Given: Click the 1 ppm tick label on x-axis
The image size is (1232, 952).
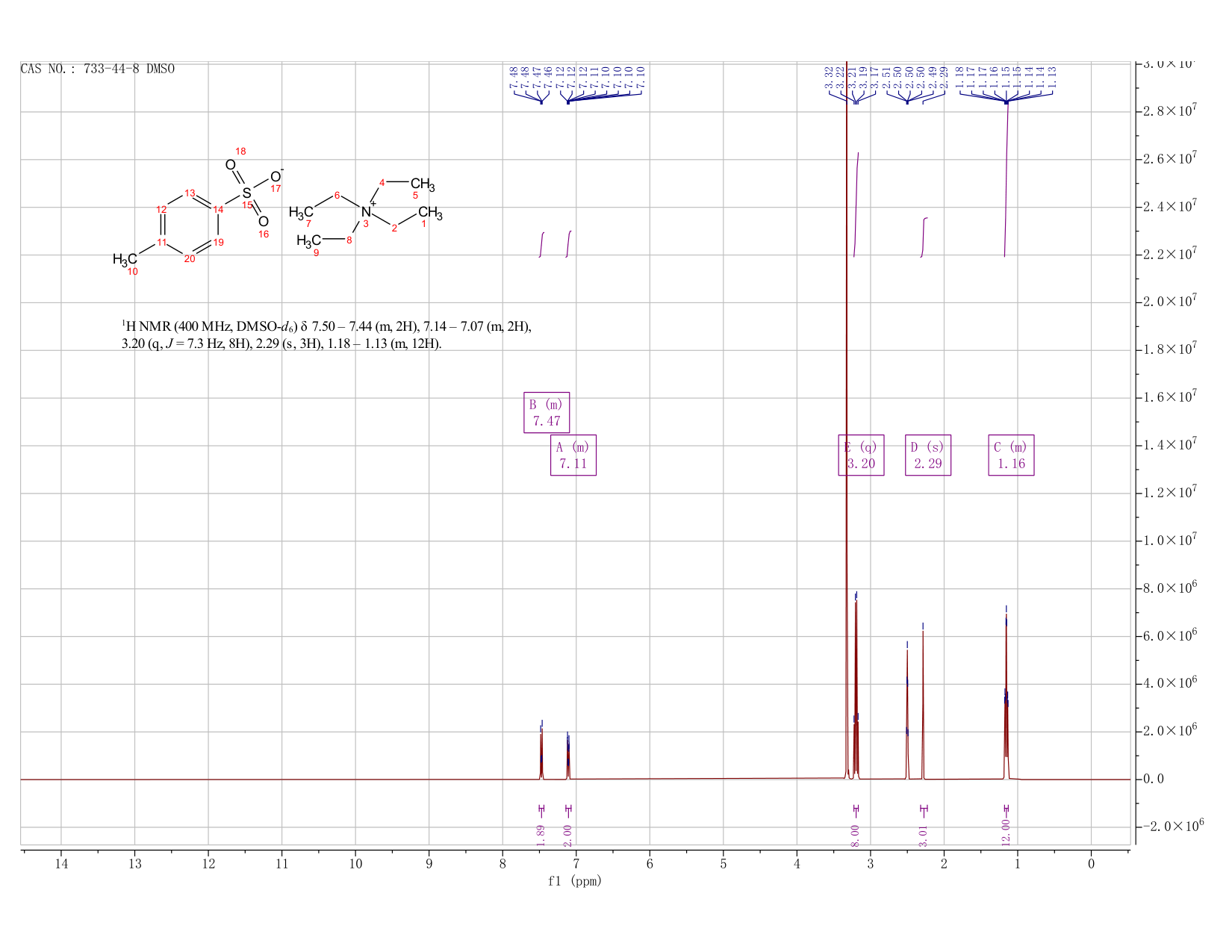Looking at the screenshot, I should (x=1018, y=864).
